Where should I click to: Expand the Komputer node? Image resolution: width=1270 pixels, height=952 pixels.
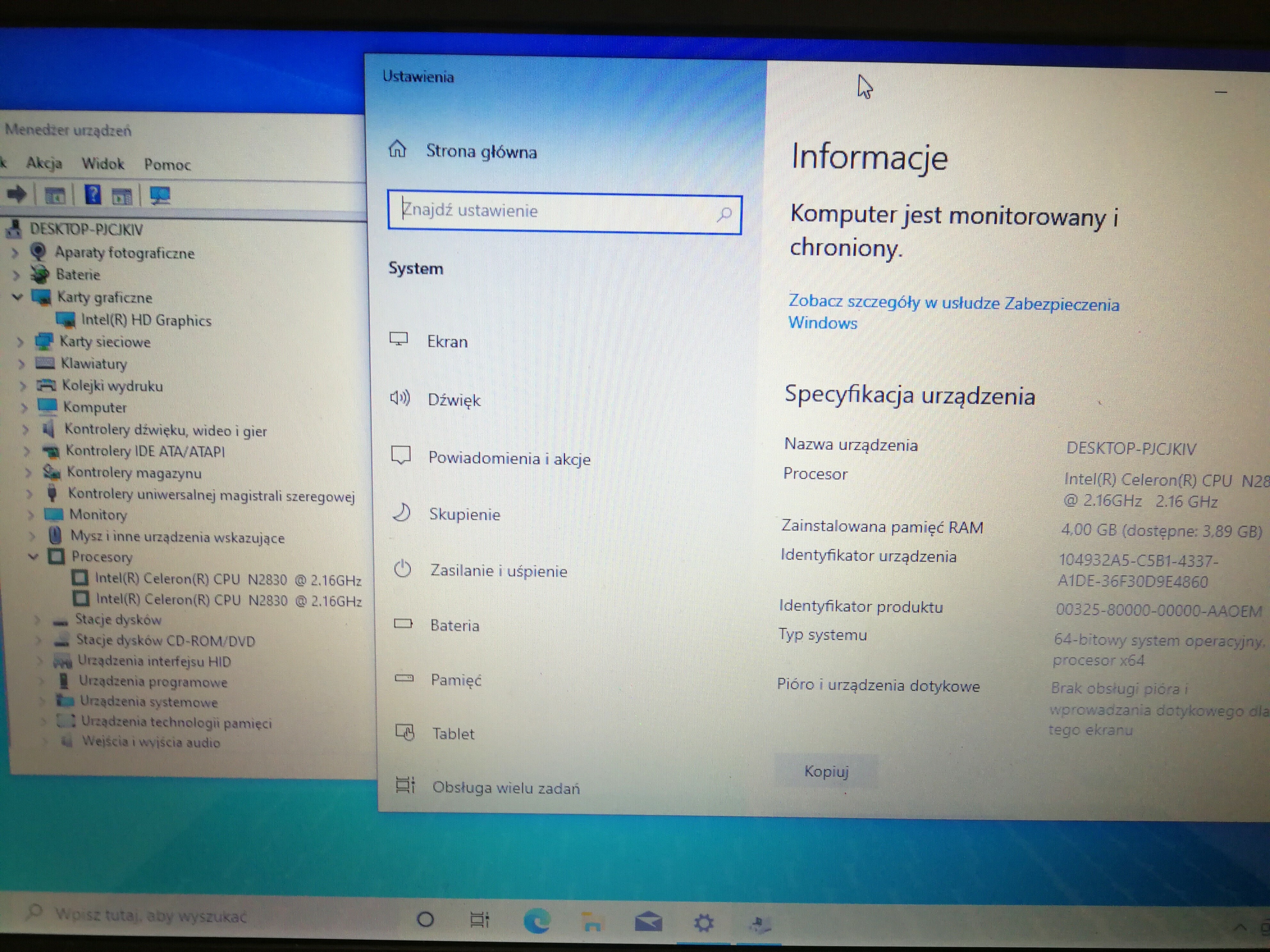pos(24,408)
